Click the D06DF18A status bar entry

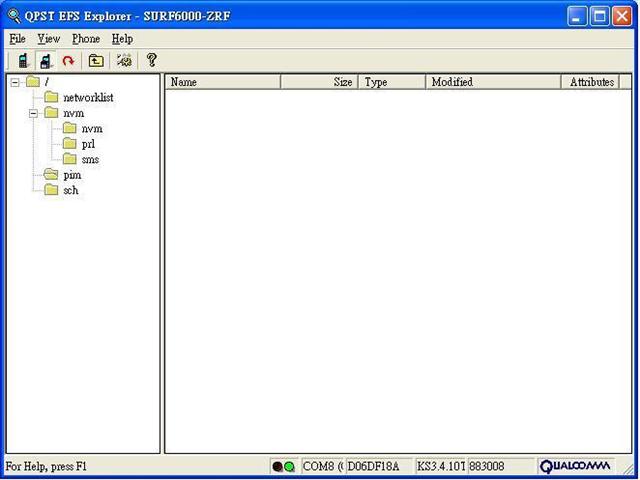(379, 466)
